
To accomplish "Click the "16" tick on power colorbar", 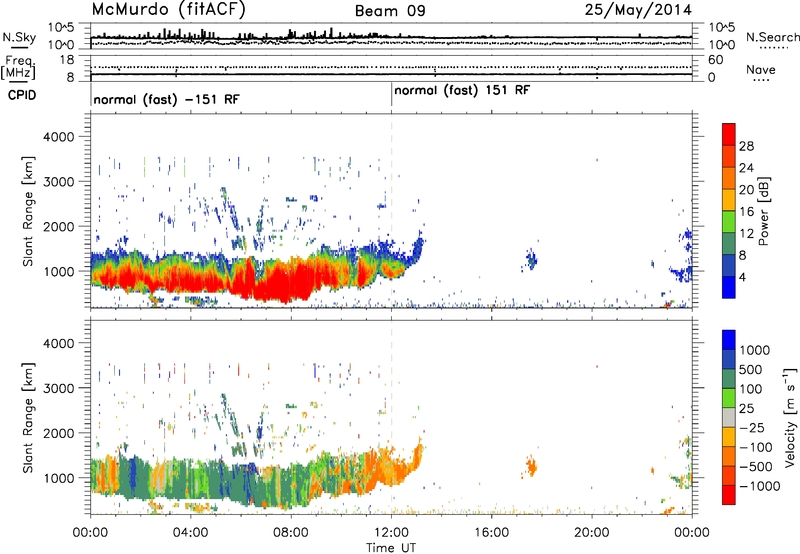I will 746,212.
